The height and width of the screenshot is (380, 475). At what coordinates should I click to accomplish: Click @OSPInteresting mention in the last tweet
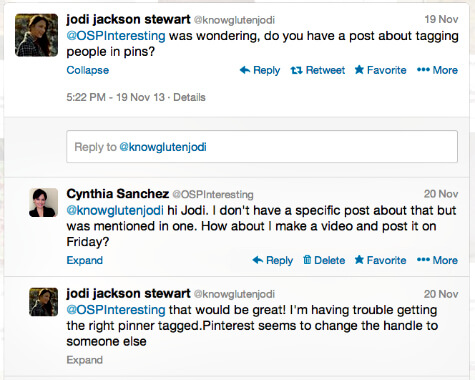pyautogui.click(x=116, y=310)
